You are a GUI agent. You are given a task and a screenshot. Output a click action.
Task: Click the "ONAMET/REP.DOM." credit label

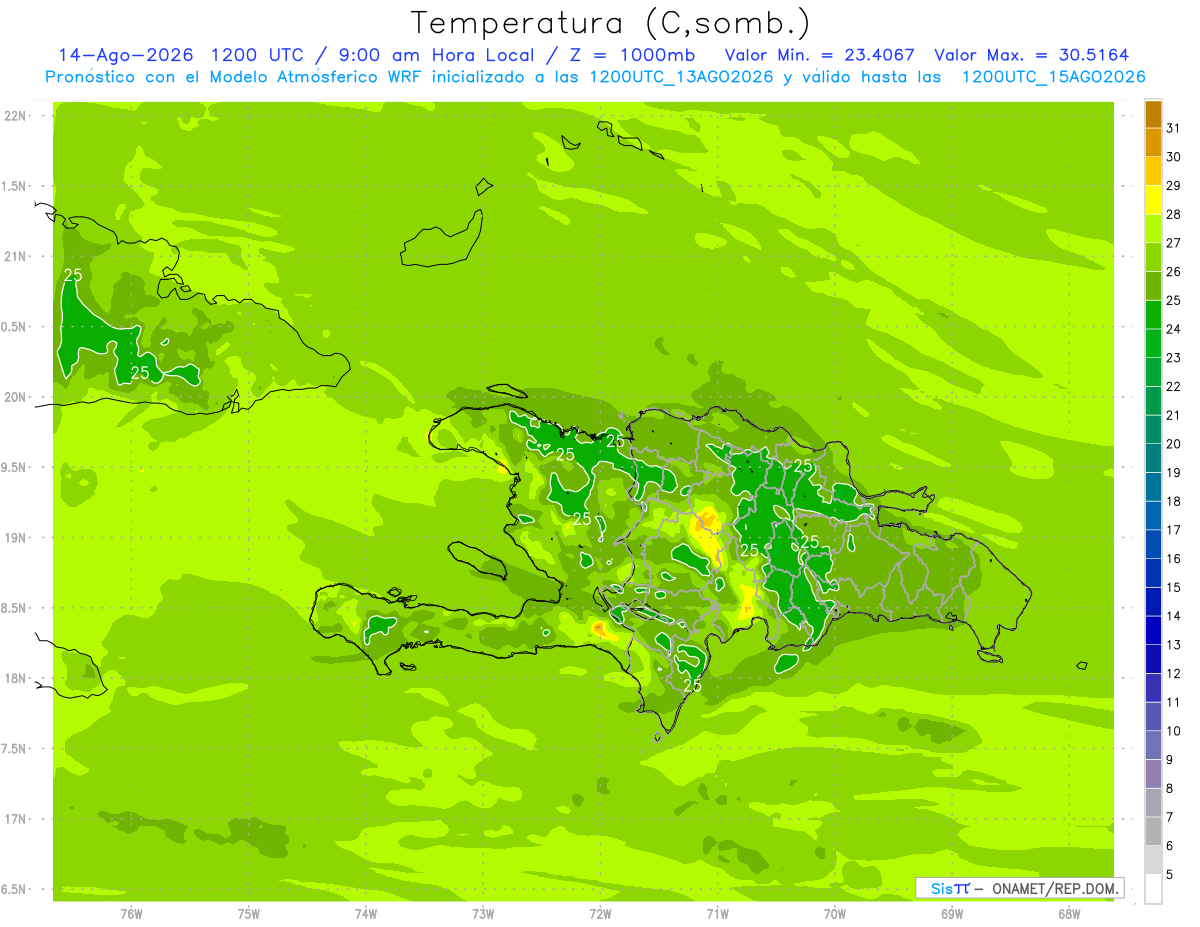(1056, 888)
